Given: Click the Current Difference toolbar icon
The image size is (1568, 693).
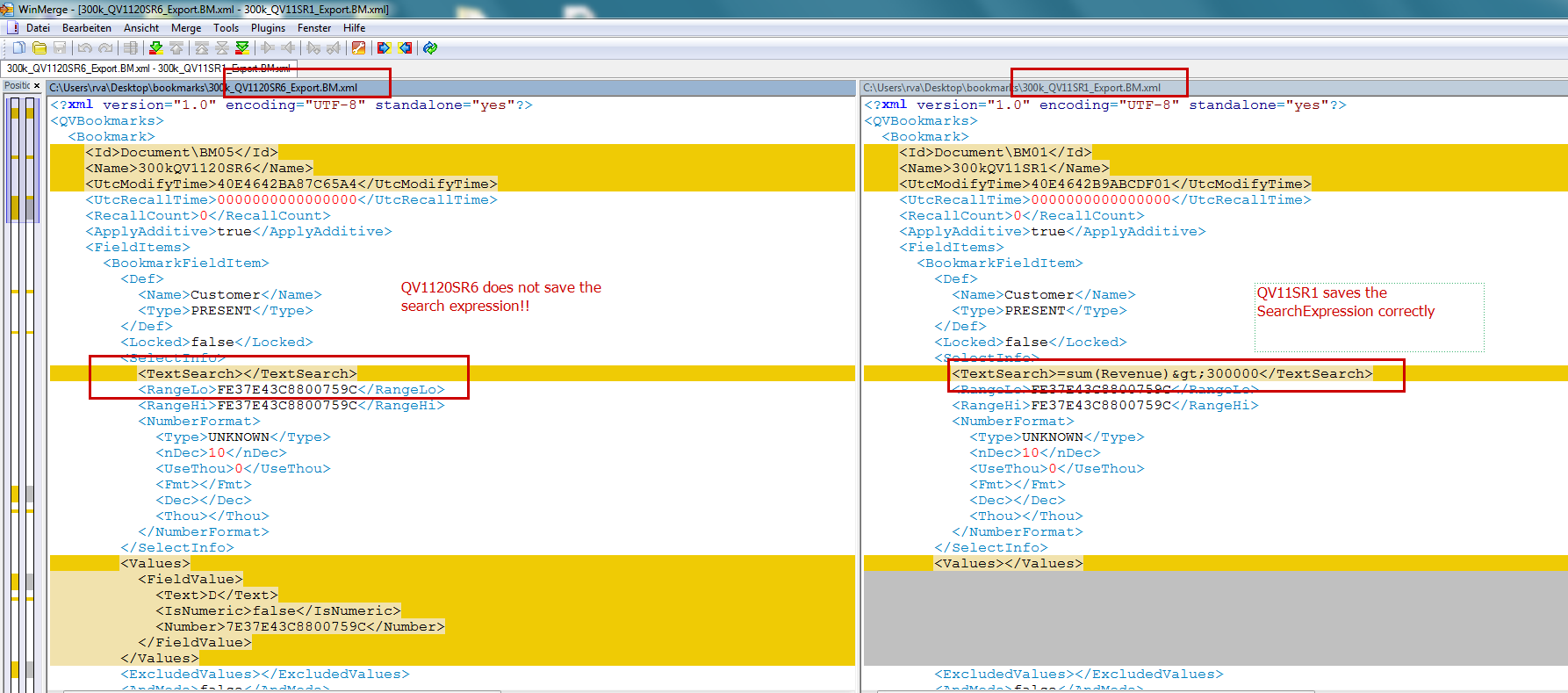Looking at the screenshot, I should tap(222, 47).
